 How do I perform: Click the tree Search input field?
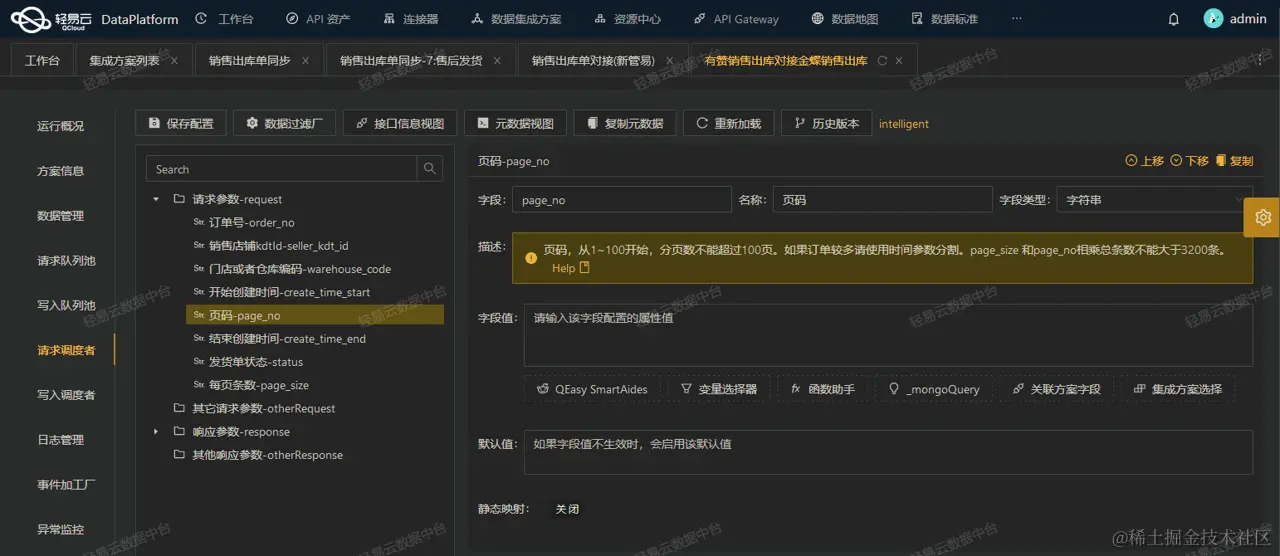[282, 169]
